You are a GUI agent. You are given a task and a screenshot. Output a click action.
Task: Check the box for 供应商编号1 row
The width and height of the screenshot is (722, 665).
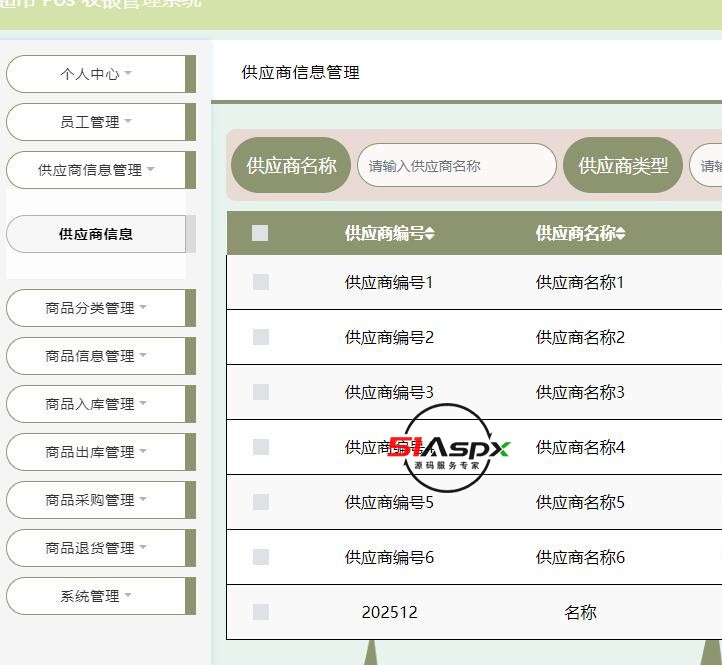[261, 282]
